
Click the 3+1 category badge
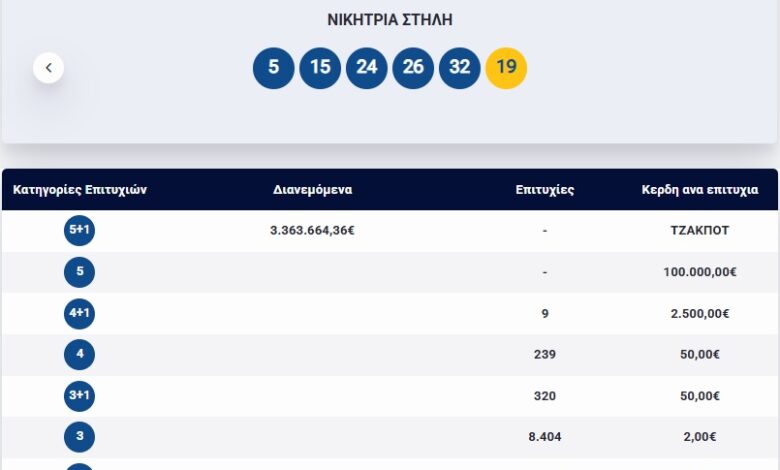point(79,396)
